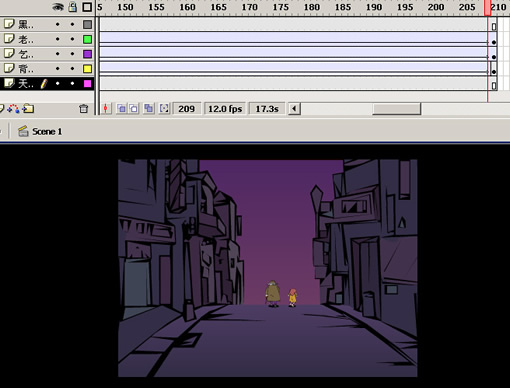Hide the 老.. layer using its eye-column dot
Viewport: 510px width, 388px height.
[x=58, y=39]
